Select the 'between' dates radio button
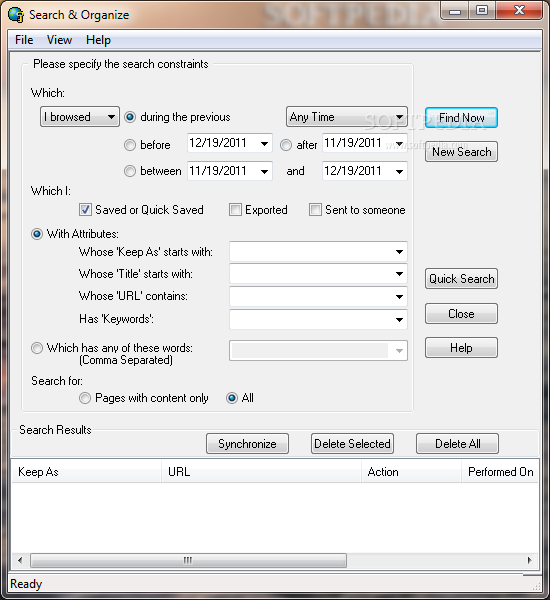 click(x=130, y=171)
